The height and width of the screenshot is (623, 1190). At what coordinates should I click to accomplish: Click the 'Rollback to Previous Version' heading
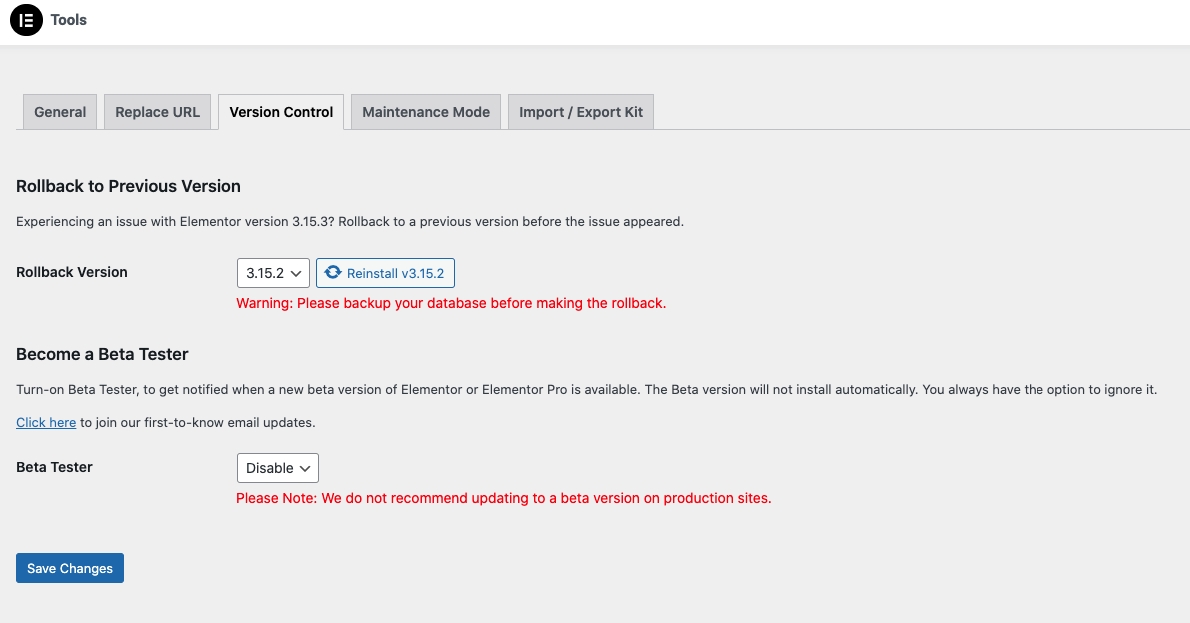128,186
